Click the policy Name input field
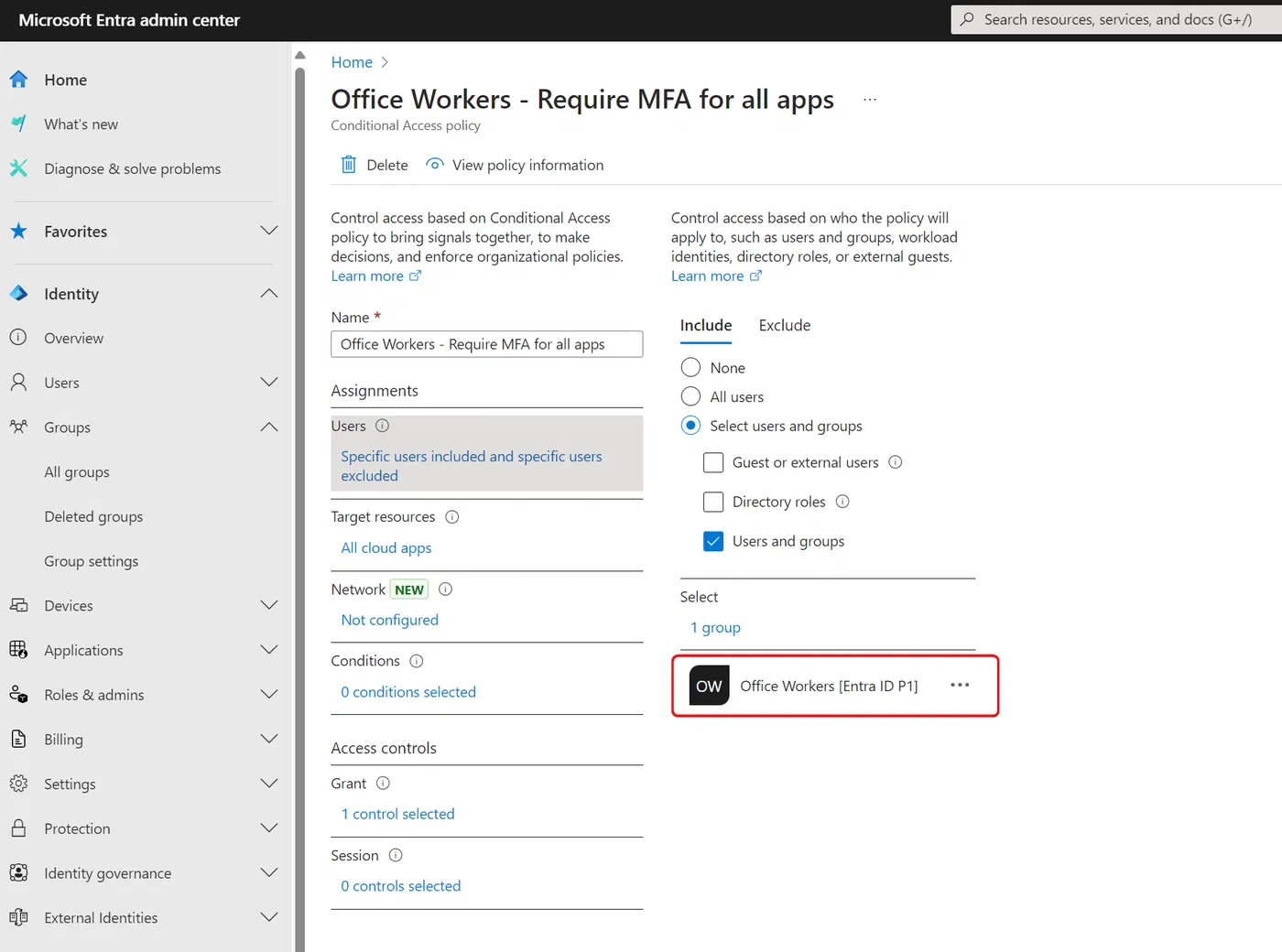Viewport: 1282px width, 952px height. [487, 344]
